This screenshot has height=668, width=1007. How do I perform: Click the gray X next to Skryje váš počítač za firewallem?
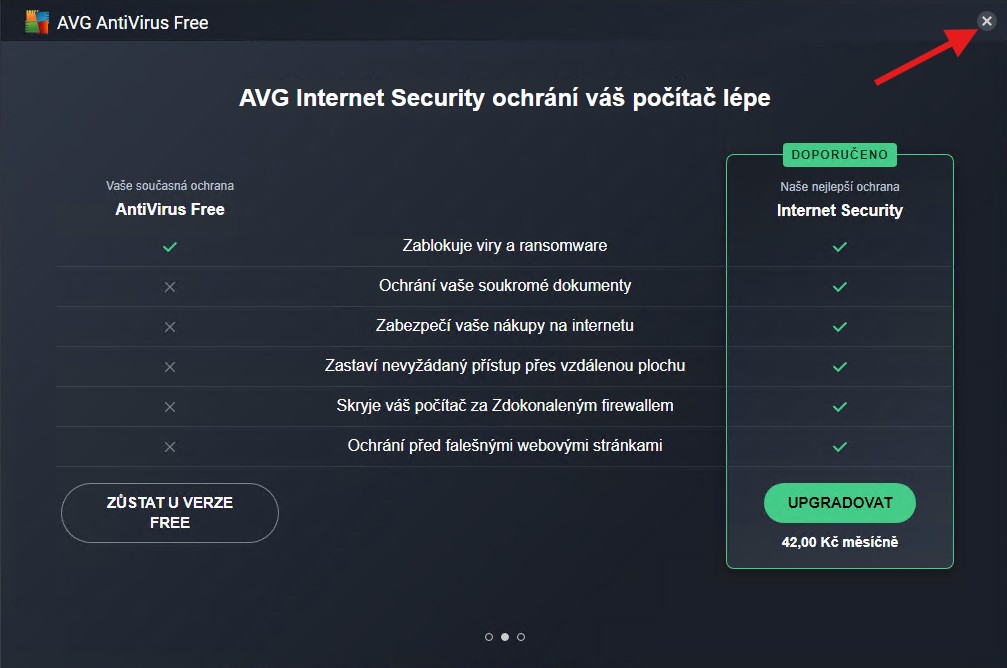[170, 406]
